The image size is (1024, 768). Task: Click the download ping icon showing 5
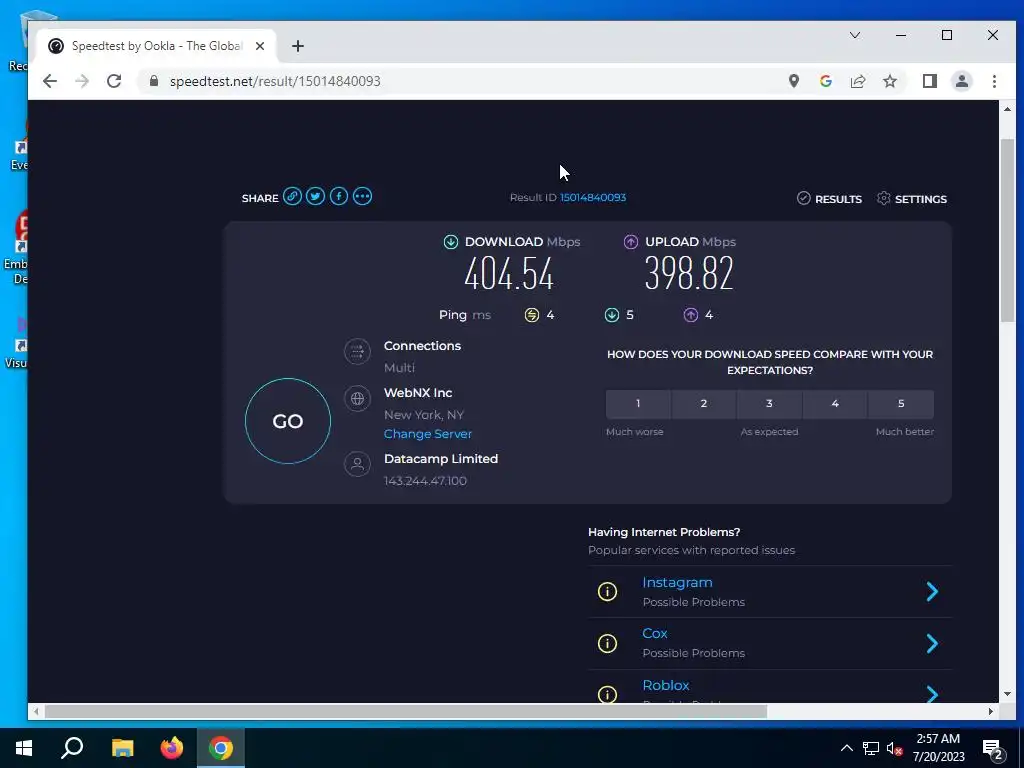click(612, 315)
